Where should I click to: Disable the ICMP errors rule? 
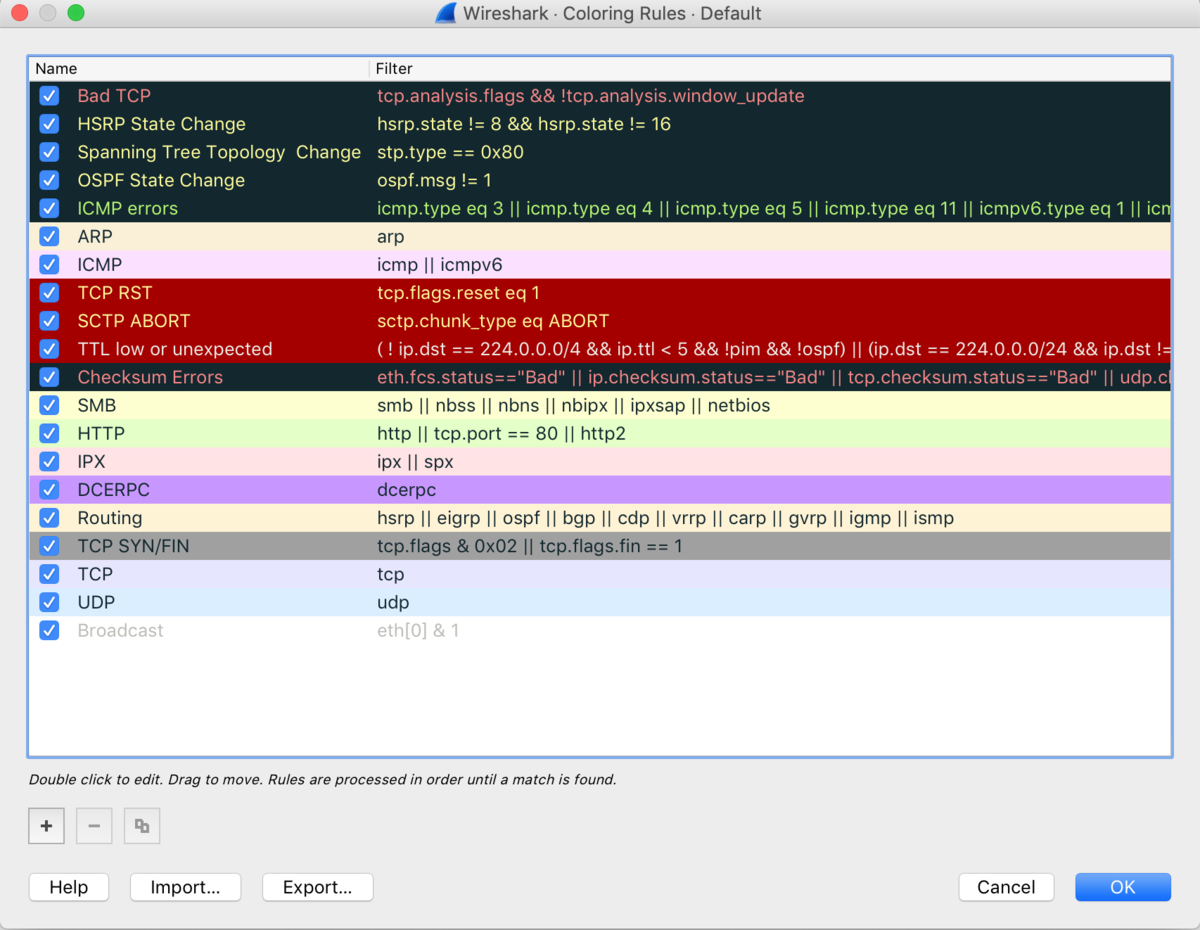(49, 208)
